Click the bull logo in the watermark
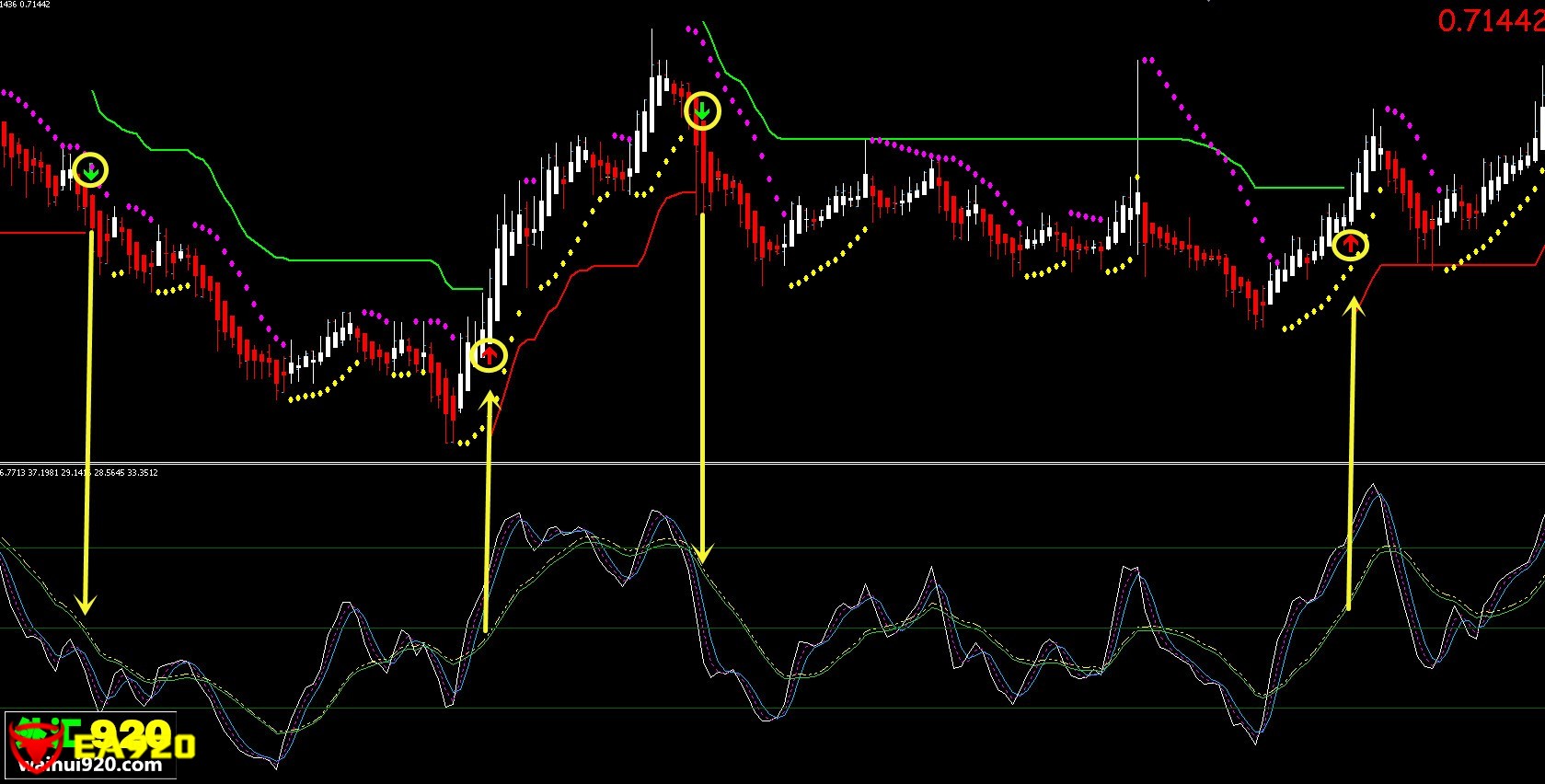This screenshot has width=1545, height=784. coord(35,742)
